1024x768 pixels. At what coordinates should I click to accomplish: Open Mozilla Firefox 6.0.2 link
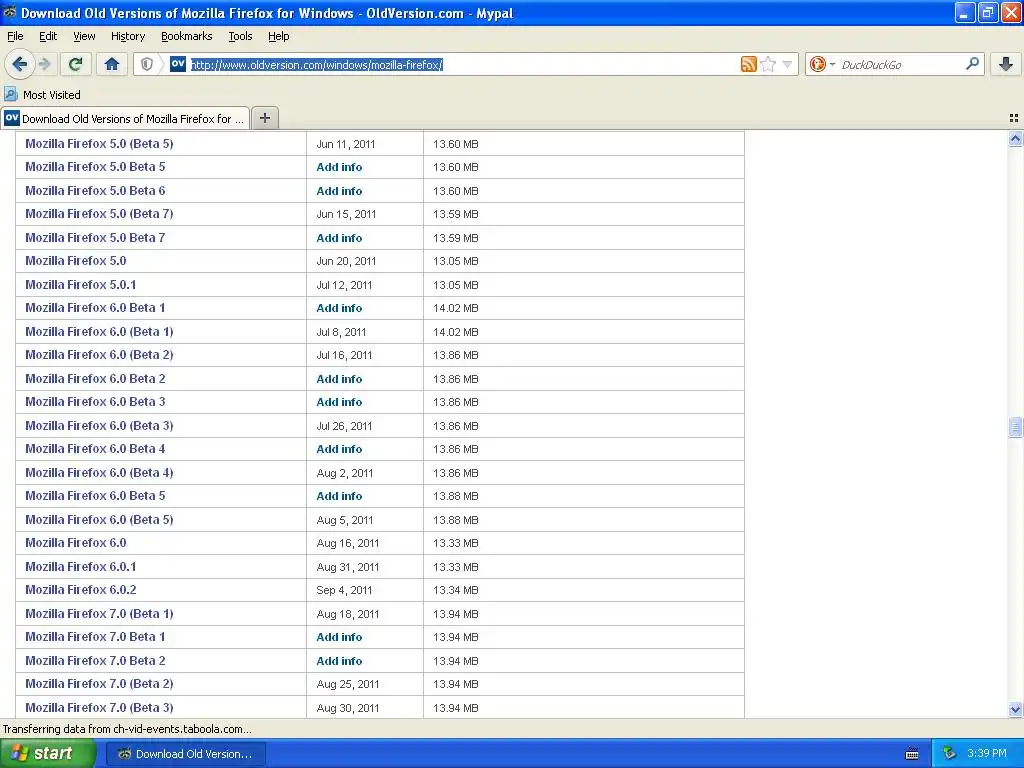pos(81,590)
